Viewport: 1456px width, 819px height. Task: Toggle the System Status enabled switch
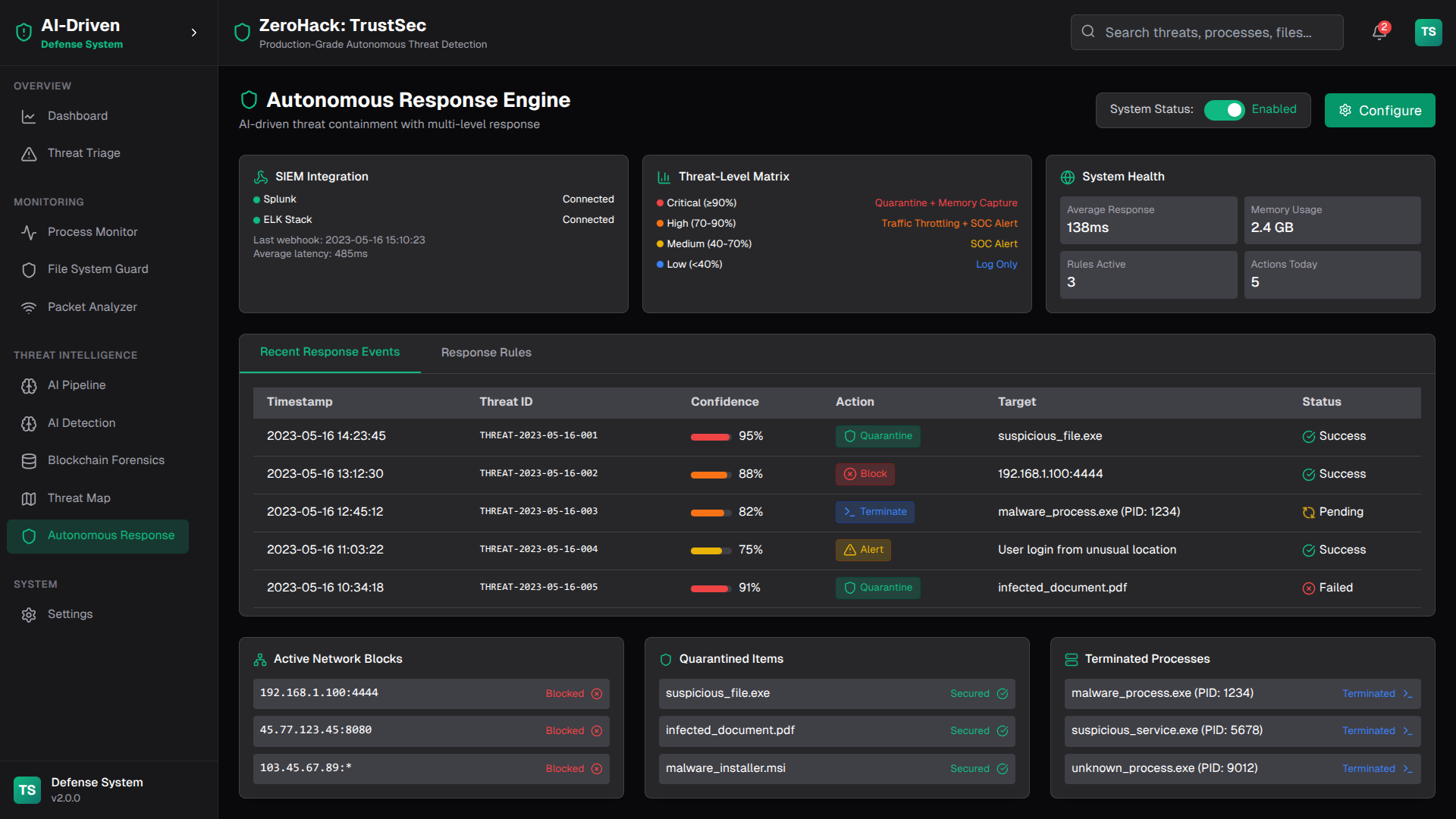tap(1224, 110)
